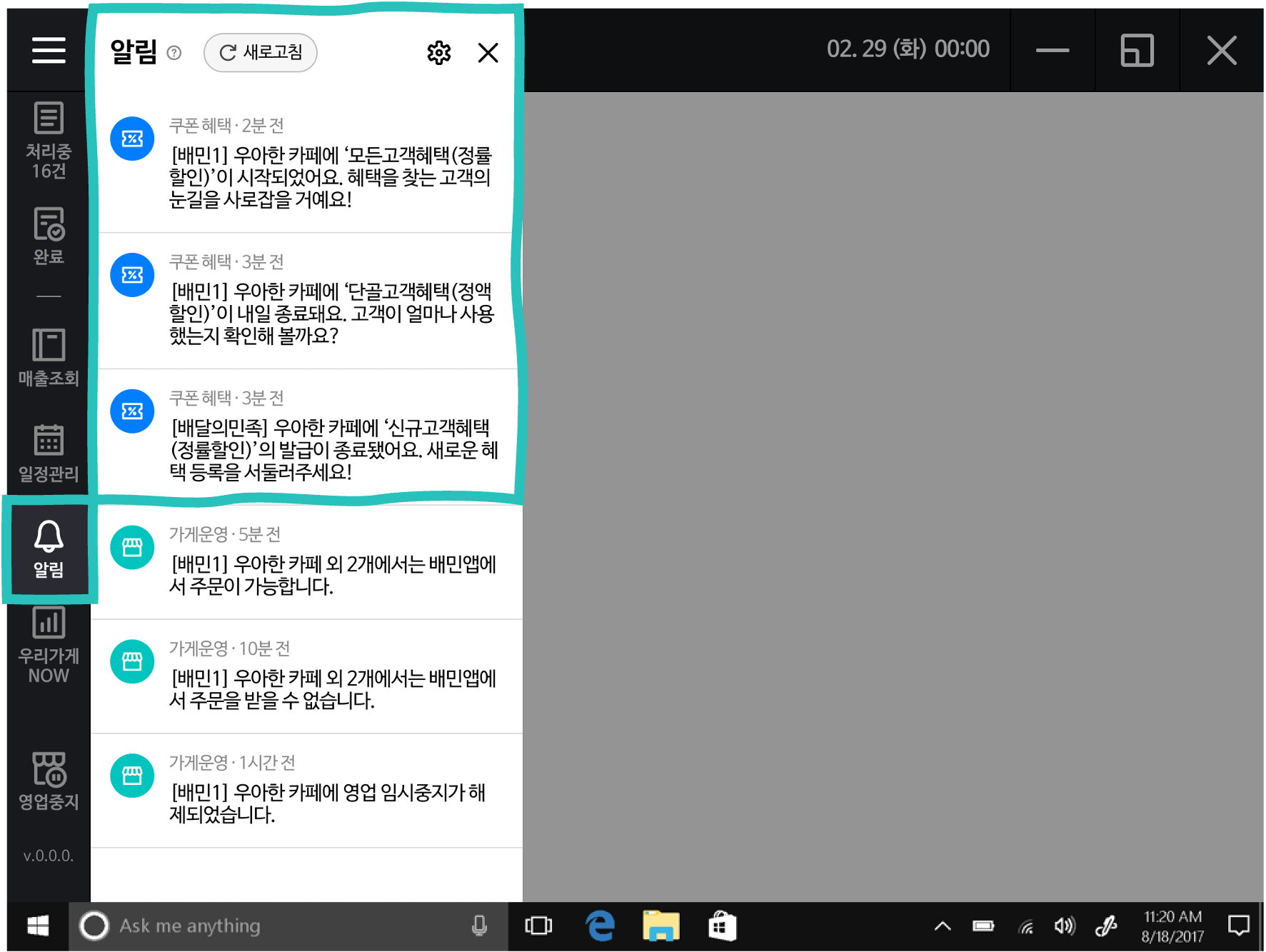Open the 가게운영 notification from 5분 전
The height and width of the screenshot is (952, 1266).
tap(306, 562)
